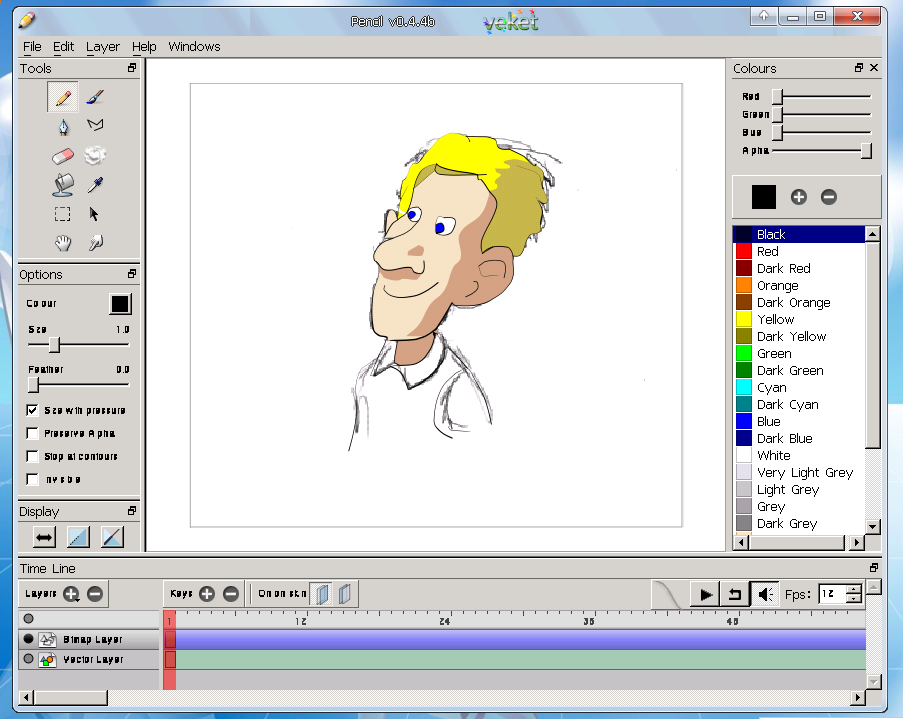Screen dimensions: 903x719
Task: Open the File menu
Action: pos(32,47)
